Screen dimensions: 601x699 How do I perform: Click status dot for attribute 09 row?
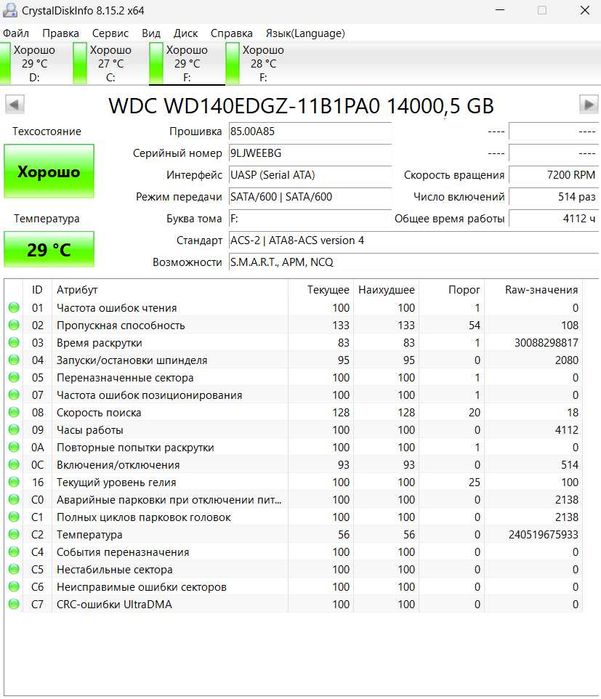pos(14,430)
